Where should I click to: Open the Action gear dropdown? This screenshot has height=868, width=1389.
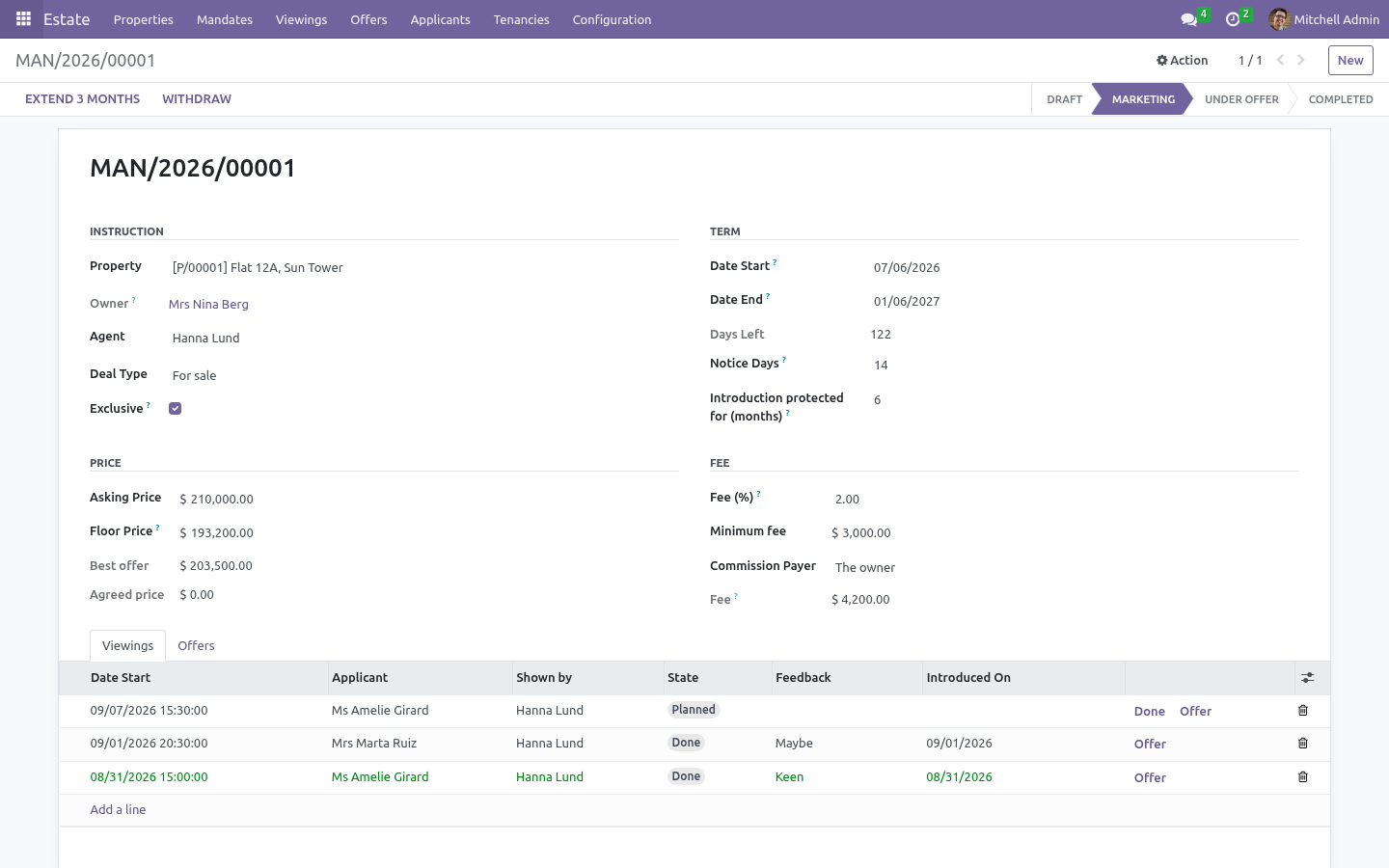tap(1182, 60)
